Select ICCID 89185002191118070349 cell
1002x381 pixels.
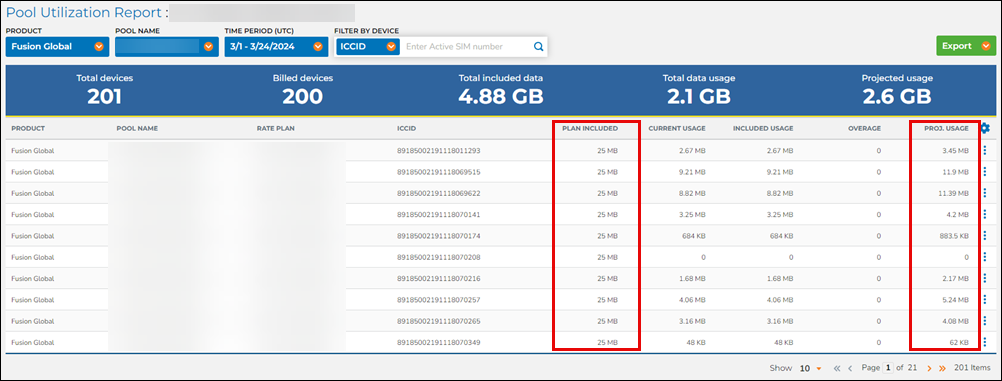(x=438, y=343)
